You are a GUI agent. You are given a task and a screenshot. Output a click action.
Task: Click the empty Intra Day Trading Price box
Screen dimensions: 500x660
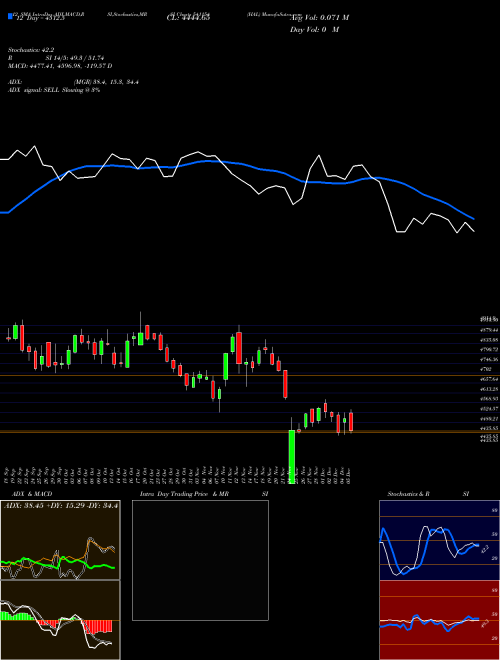click(x=200, y=560)
